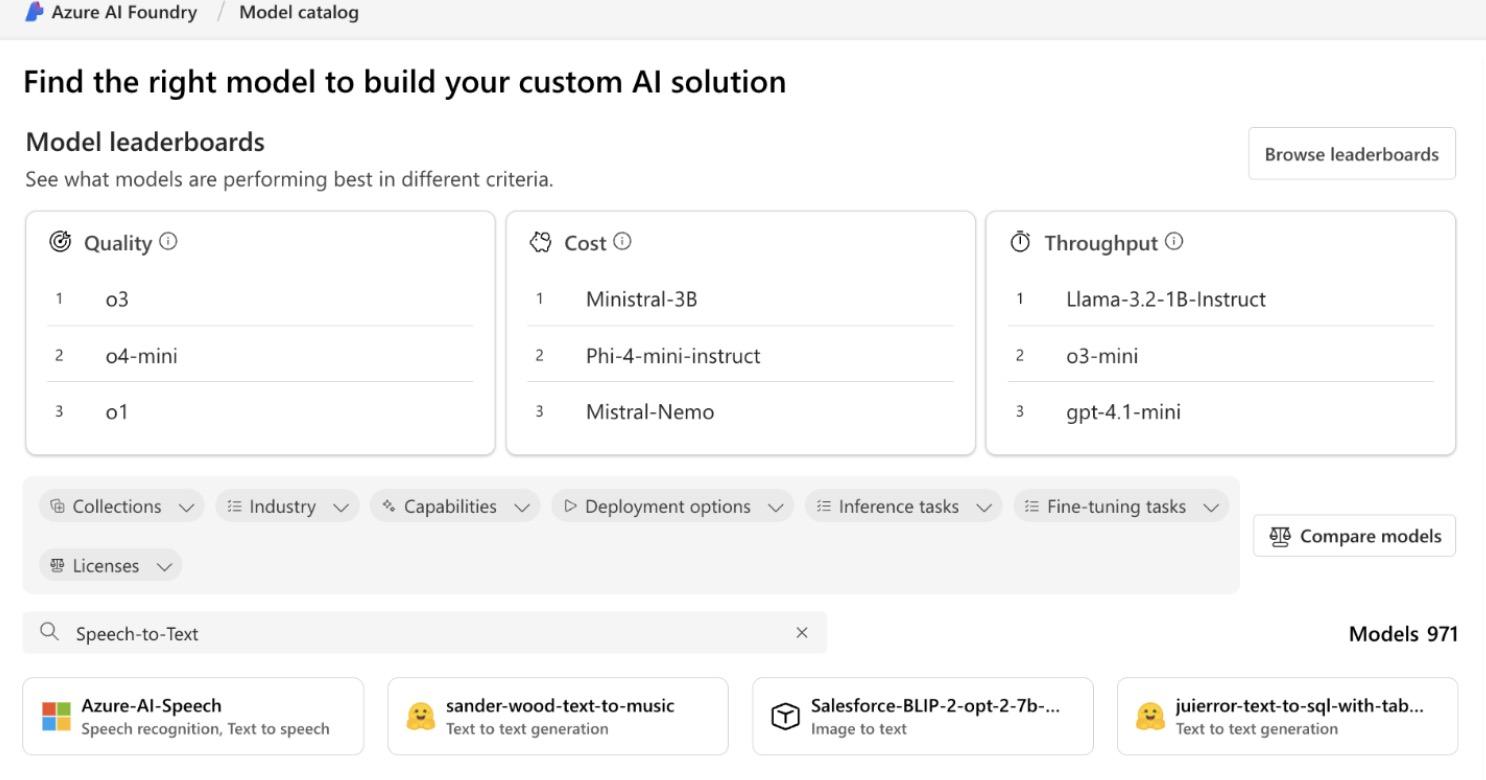This screenshot has width=1486, height=780.
Task: Click the box icon on Salesforce-BLIP-2 card
Action: [786, 715]
